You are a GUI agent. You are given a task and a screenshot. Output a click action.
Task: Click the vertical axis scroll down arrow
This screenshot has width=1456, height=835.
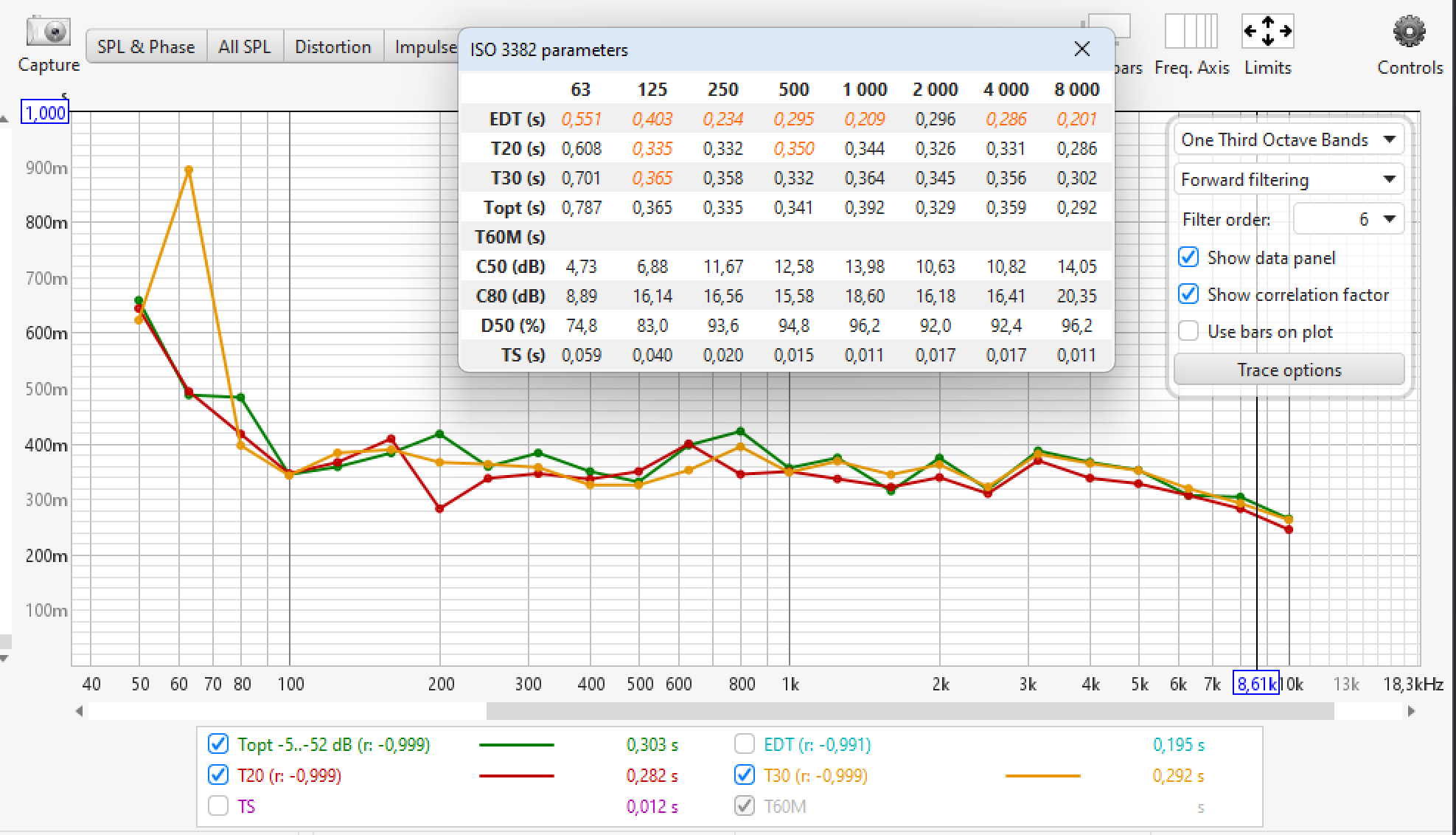(4, 658)
